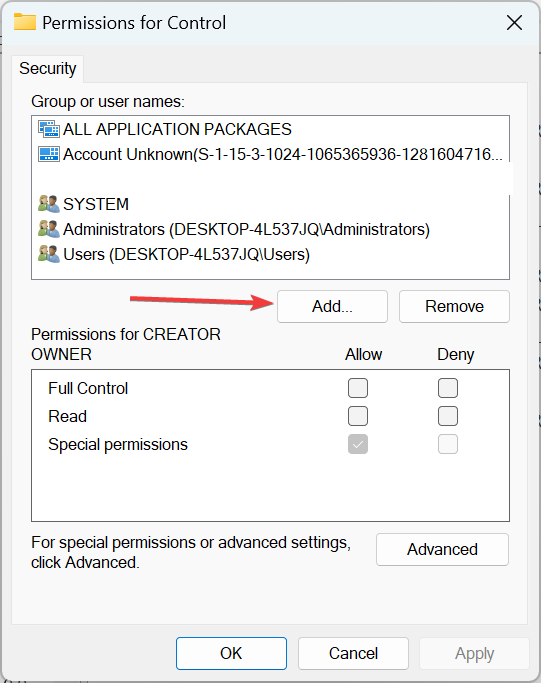Click the Add... button
This screenshot has height=683, width=541.
point(332,307)
